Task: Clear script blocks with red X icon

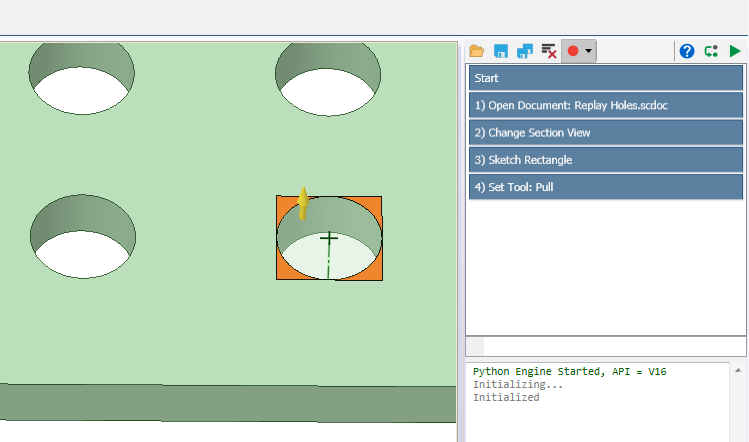Action: pyautogui.click(x=549, y=51)
